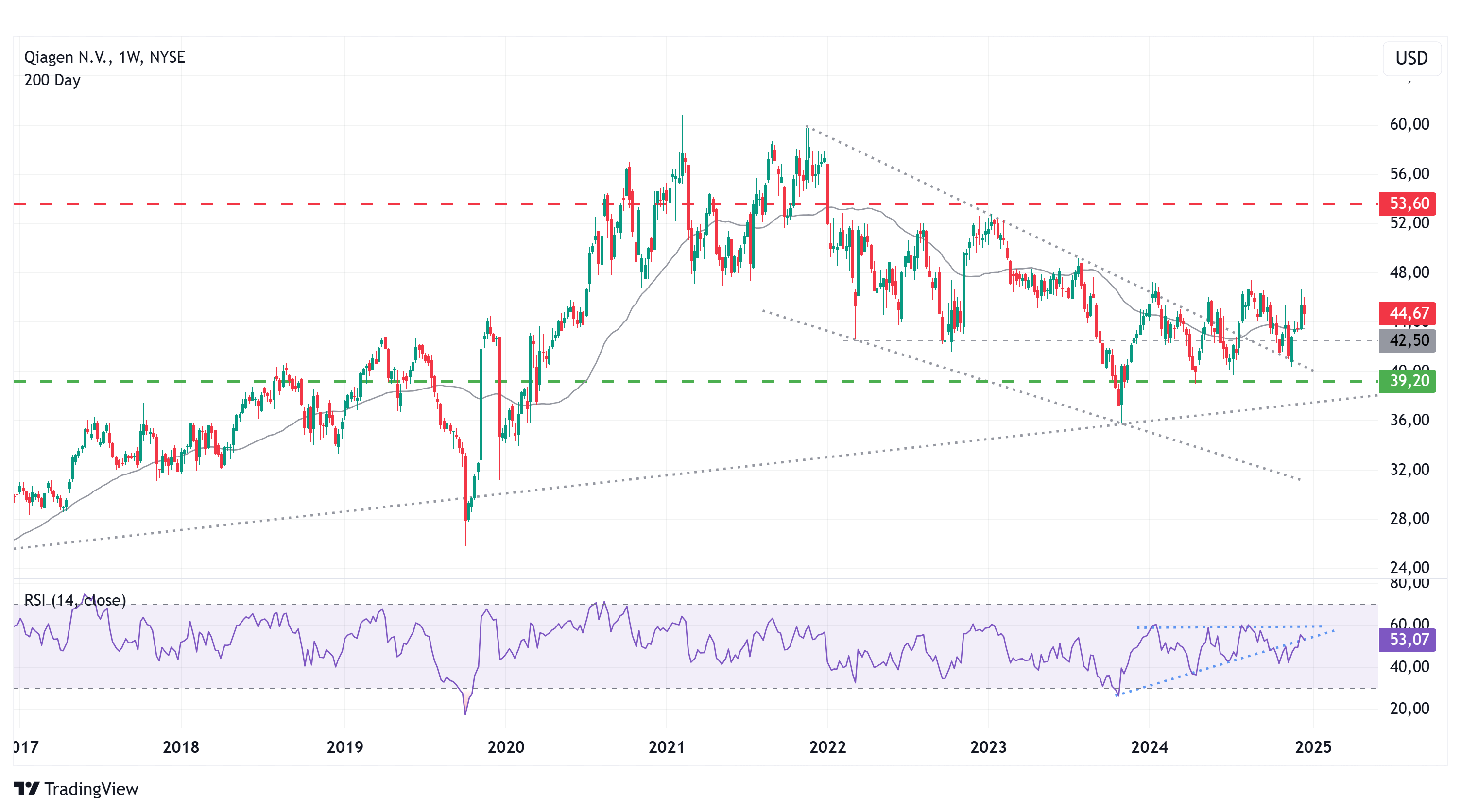Click the 2018 time axis label

tap(181, 747)
